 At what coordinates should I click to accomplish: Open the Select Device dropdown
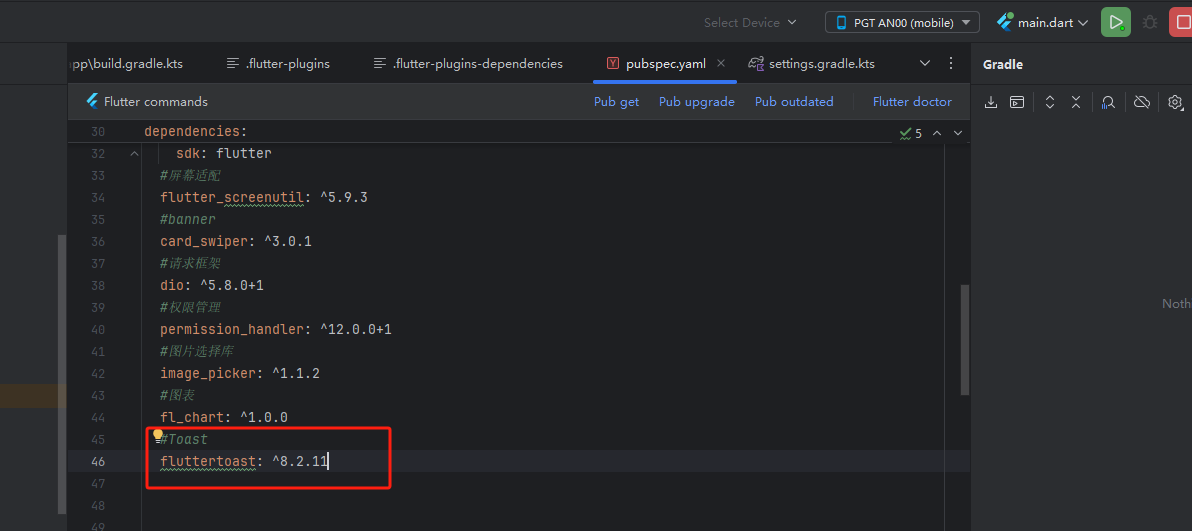pos(750,23)
